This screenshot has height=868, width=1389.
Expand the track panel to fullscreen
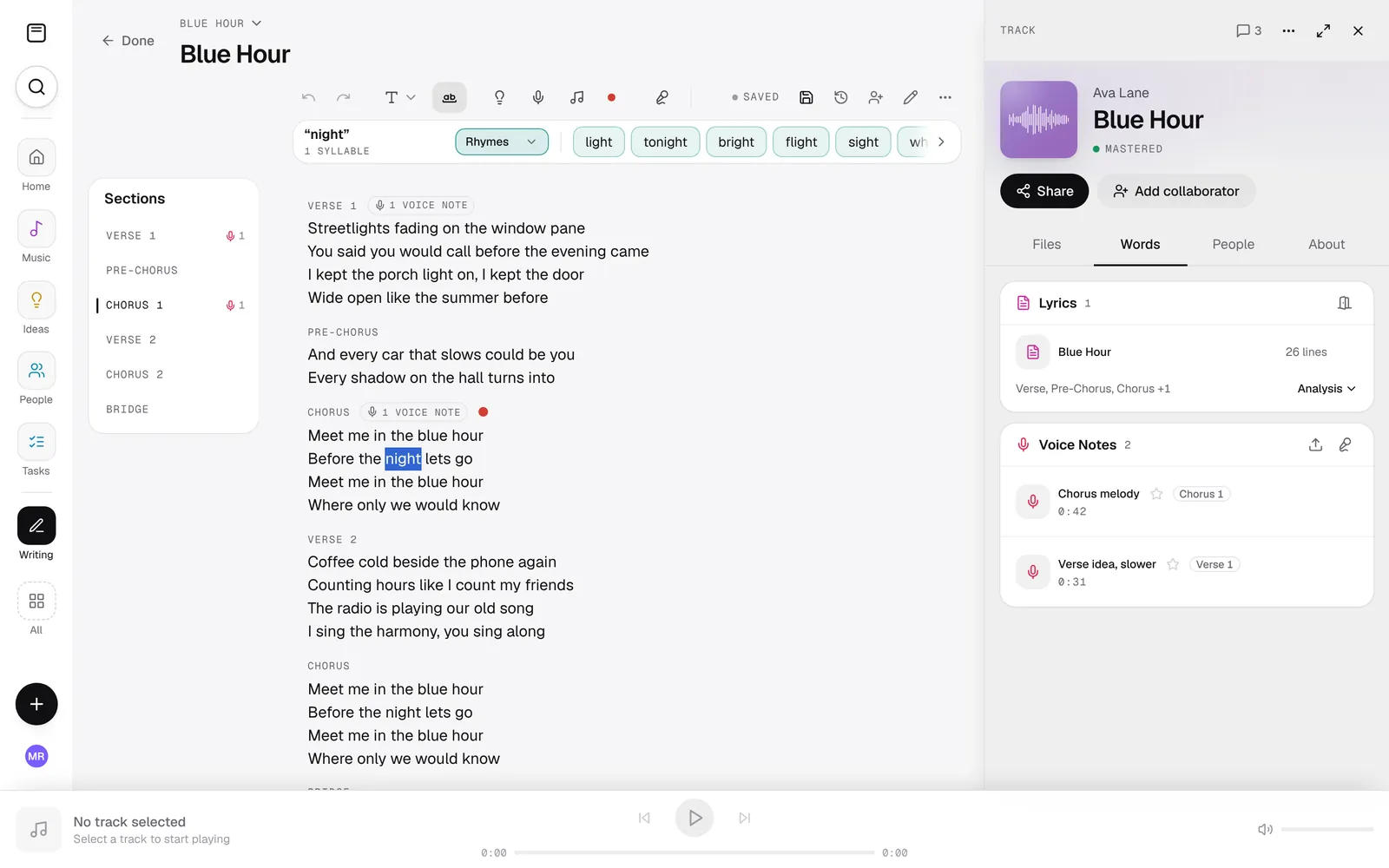1323,30
